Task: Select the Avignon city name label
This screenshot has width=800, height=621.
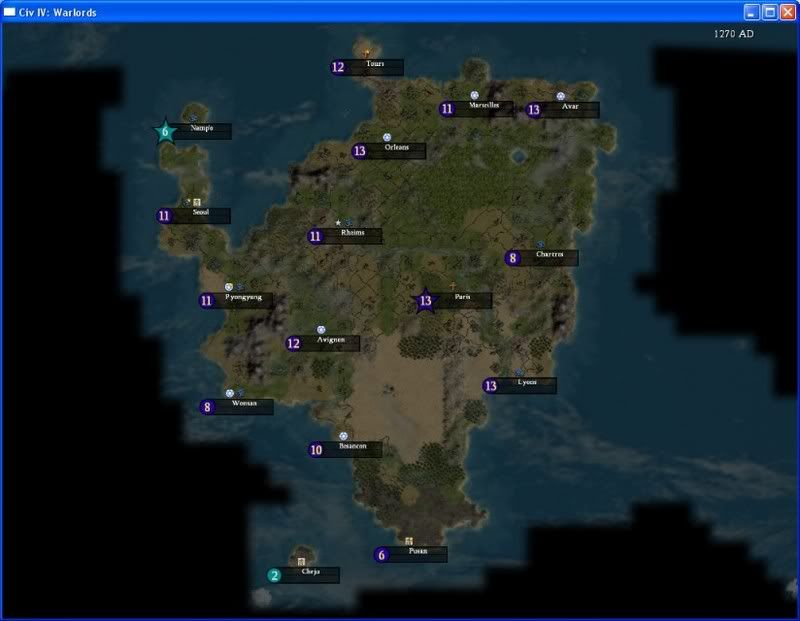Action: (331, 340)
